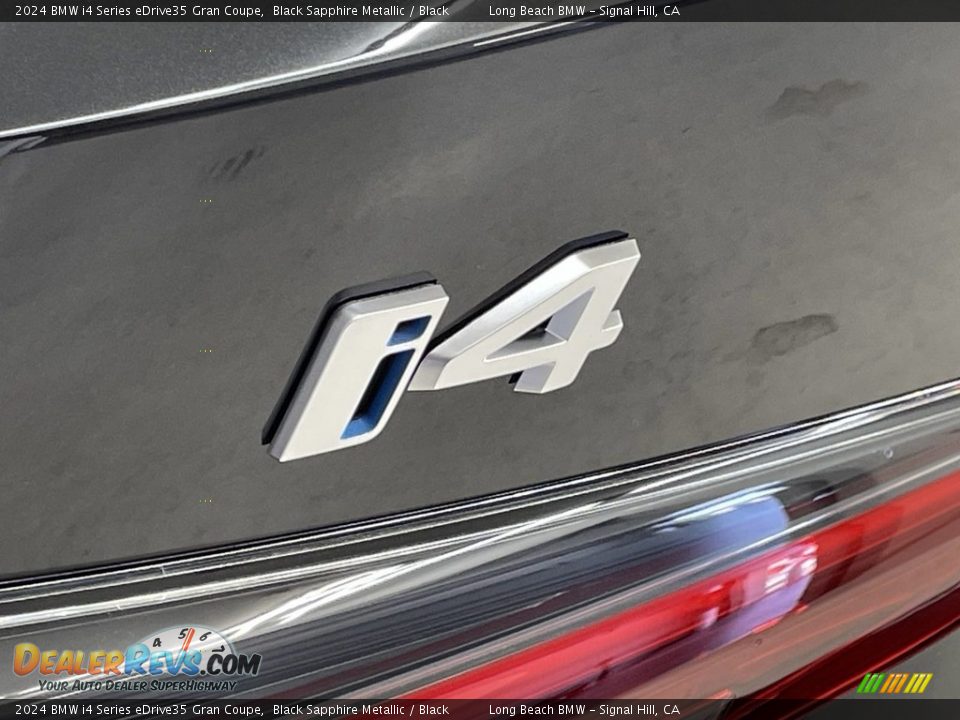Click the top text "Long Beach BMW – Signal Hill, CA"
Image resolution: width=960 pixels, height=720 pixels.
(x=584, y=10)
